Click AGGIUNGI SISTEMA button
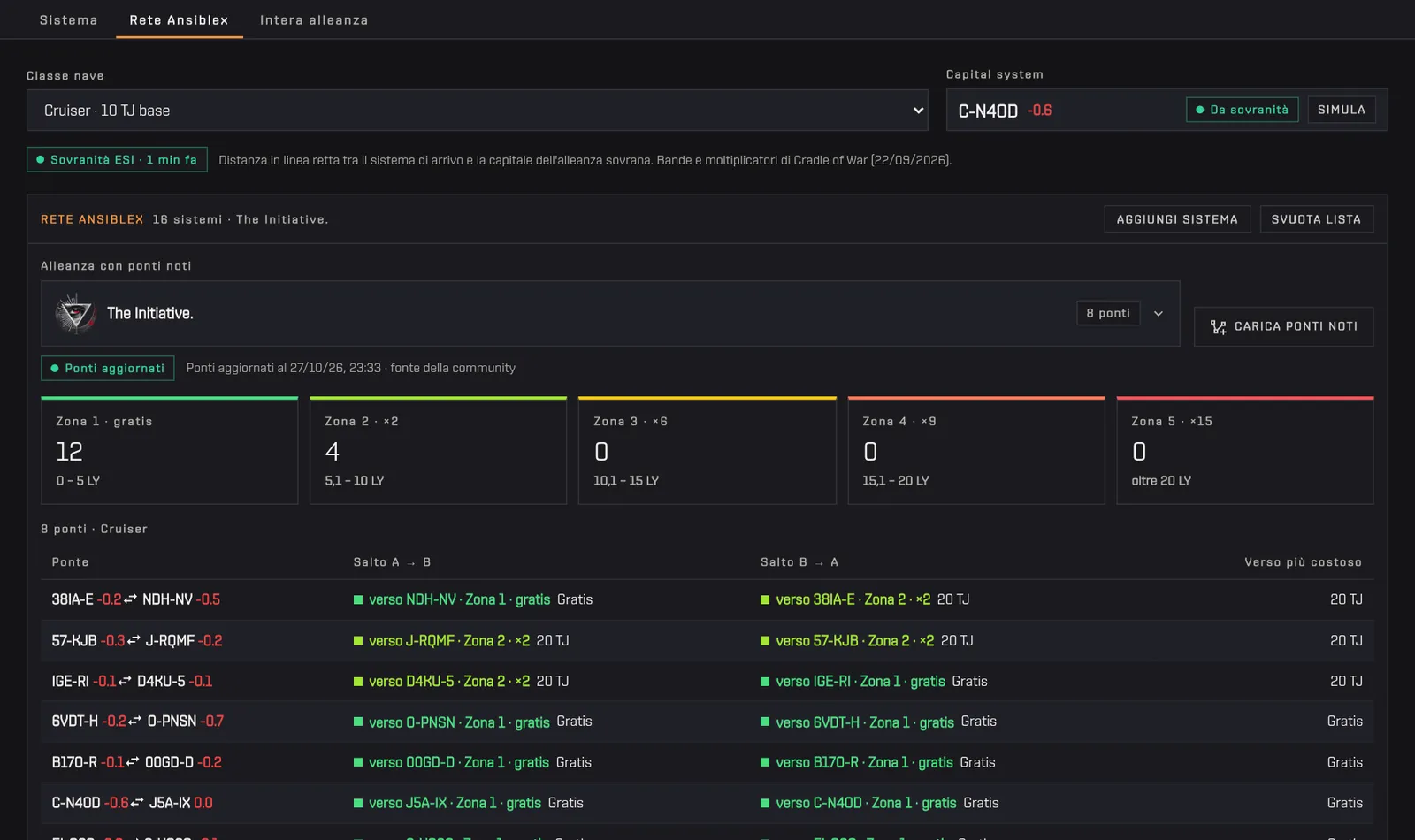 tap(1177, 219)
